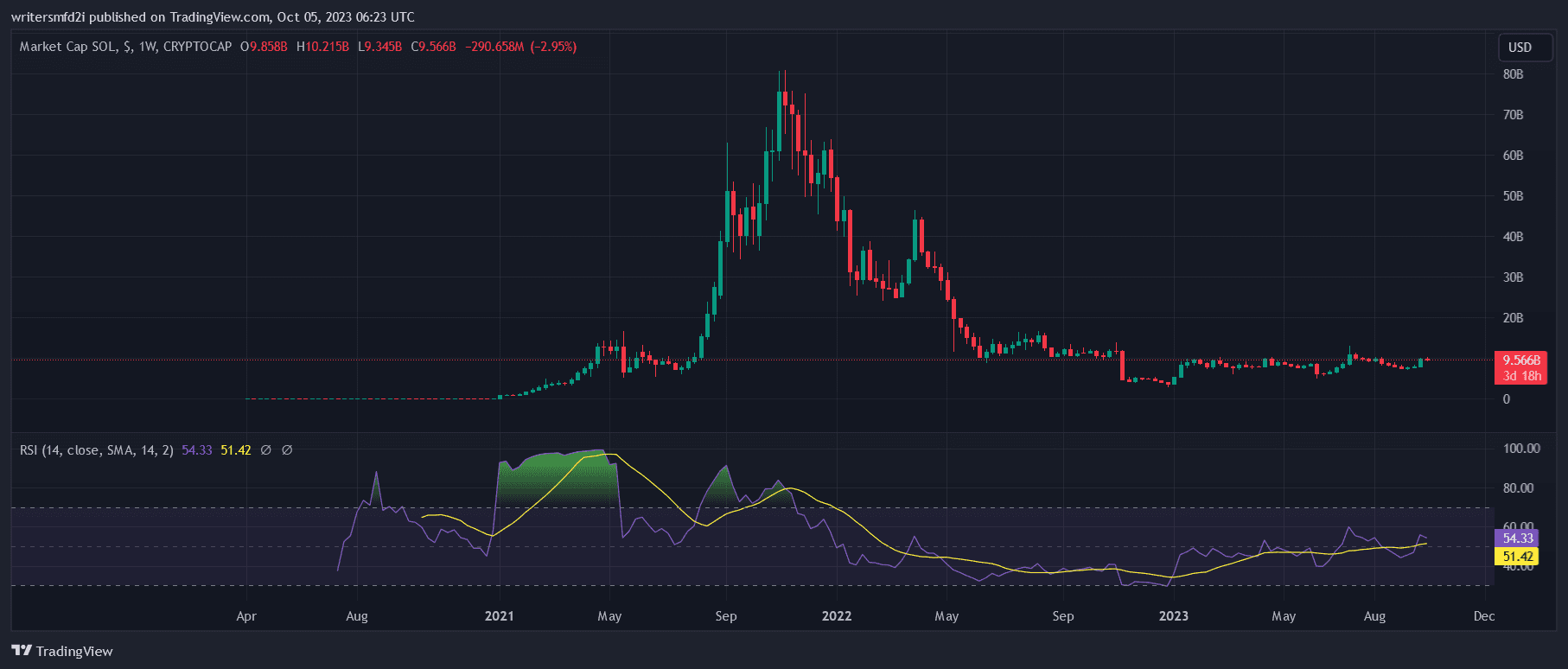Viewport: 1568px width, 669px height.
Task: Open the USD currency selector
Action: click(x=1520, y=48)
